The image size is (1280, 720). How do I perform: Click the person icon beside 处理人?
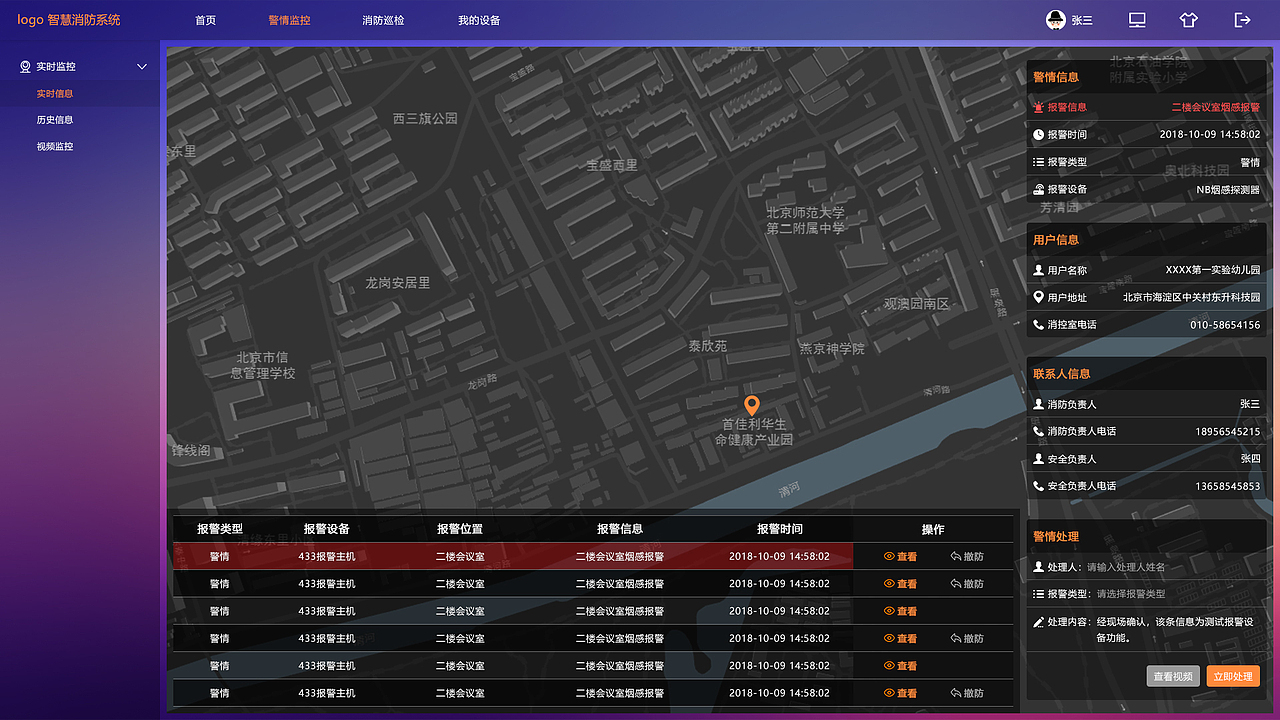point(1039,567)
